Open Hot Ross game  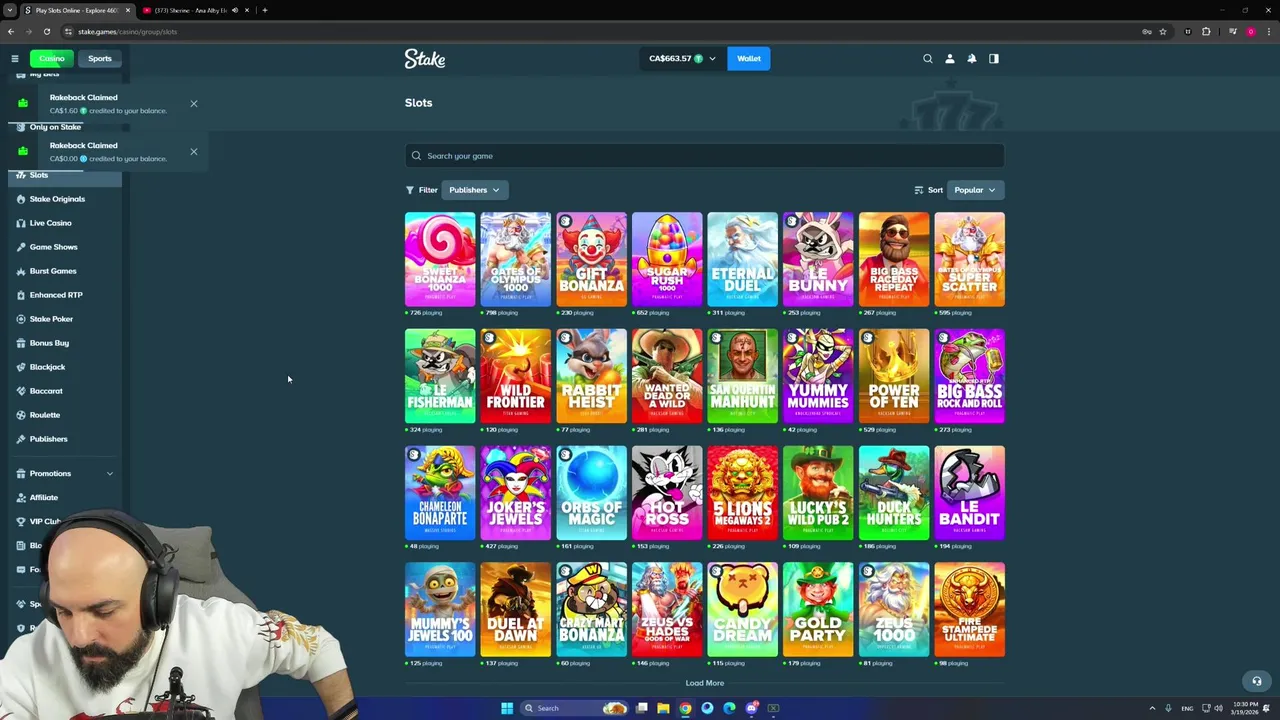pos(667,493)
